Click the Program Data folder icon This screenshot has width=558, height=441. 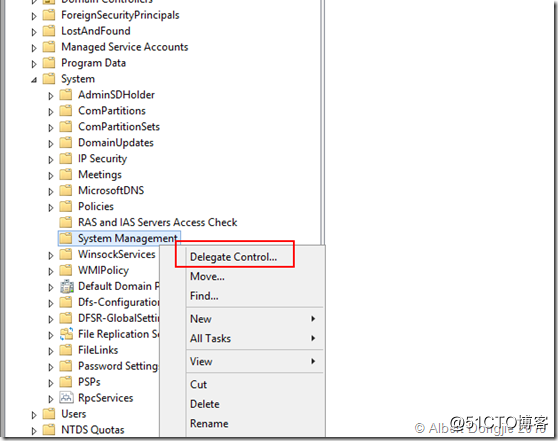[x=49, y=63]
